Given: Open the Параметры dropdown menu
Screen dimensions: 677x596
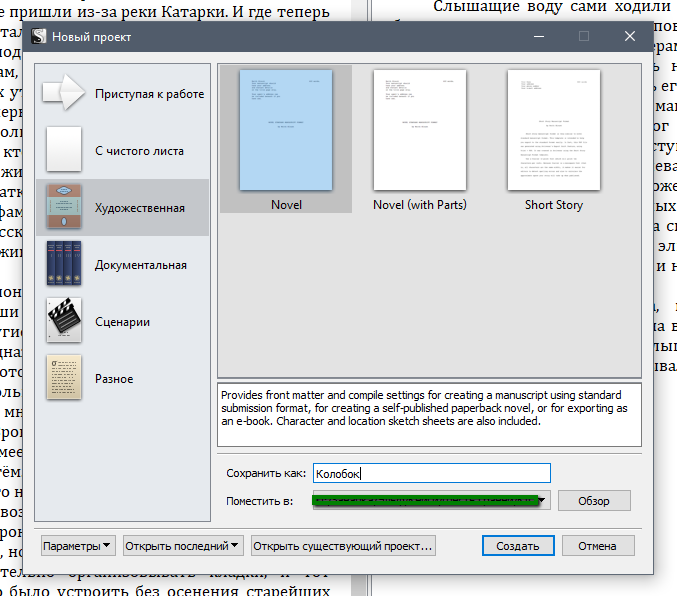Looking at the screenshot, I should (78, 546).
